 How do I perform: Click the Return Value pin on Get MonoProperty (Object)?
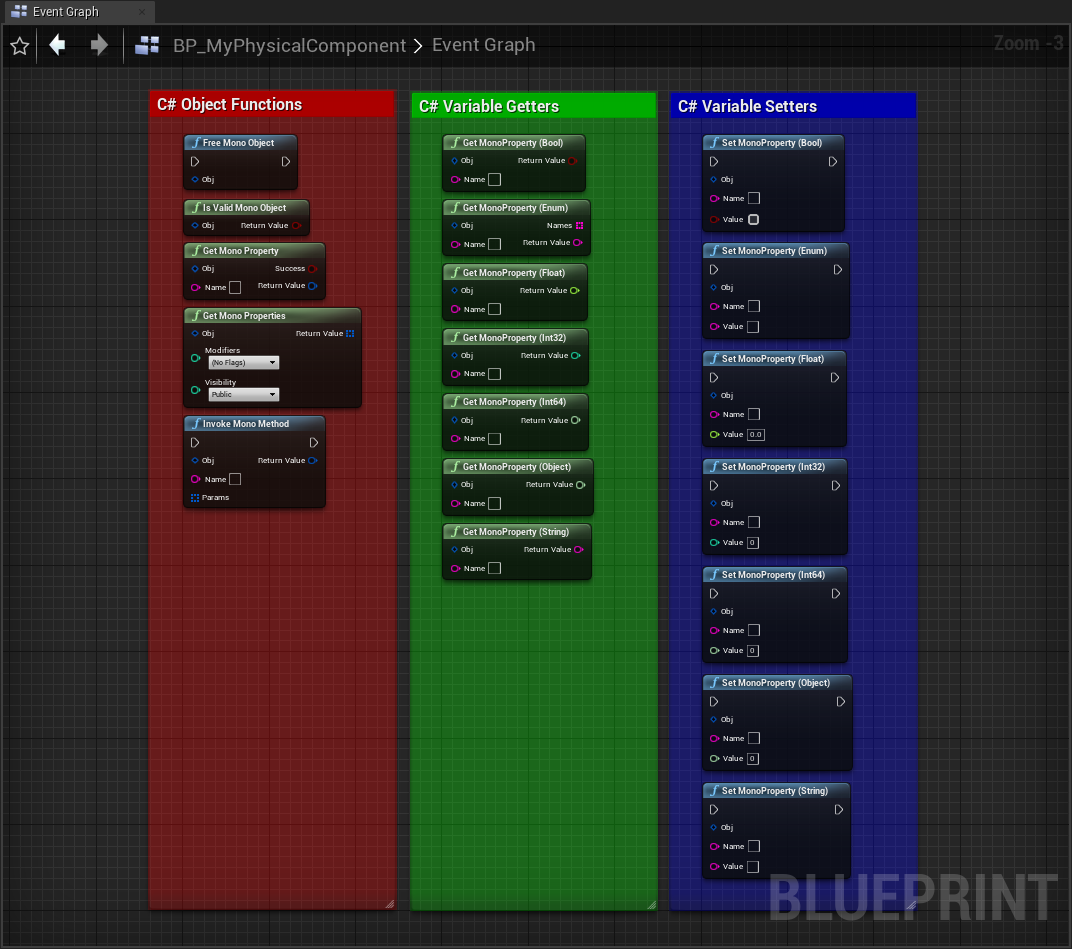click(x=580, y=485)
